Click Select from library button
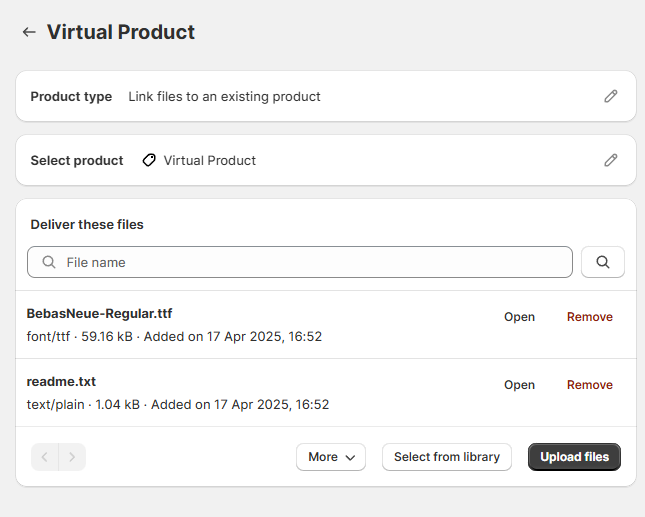The image size is (645, 517). coord(447,457)
